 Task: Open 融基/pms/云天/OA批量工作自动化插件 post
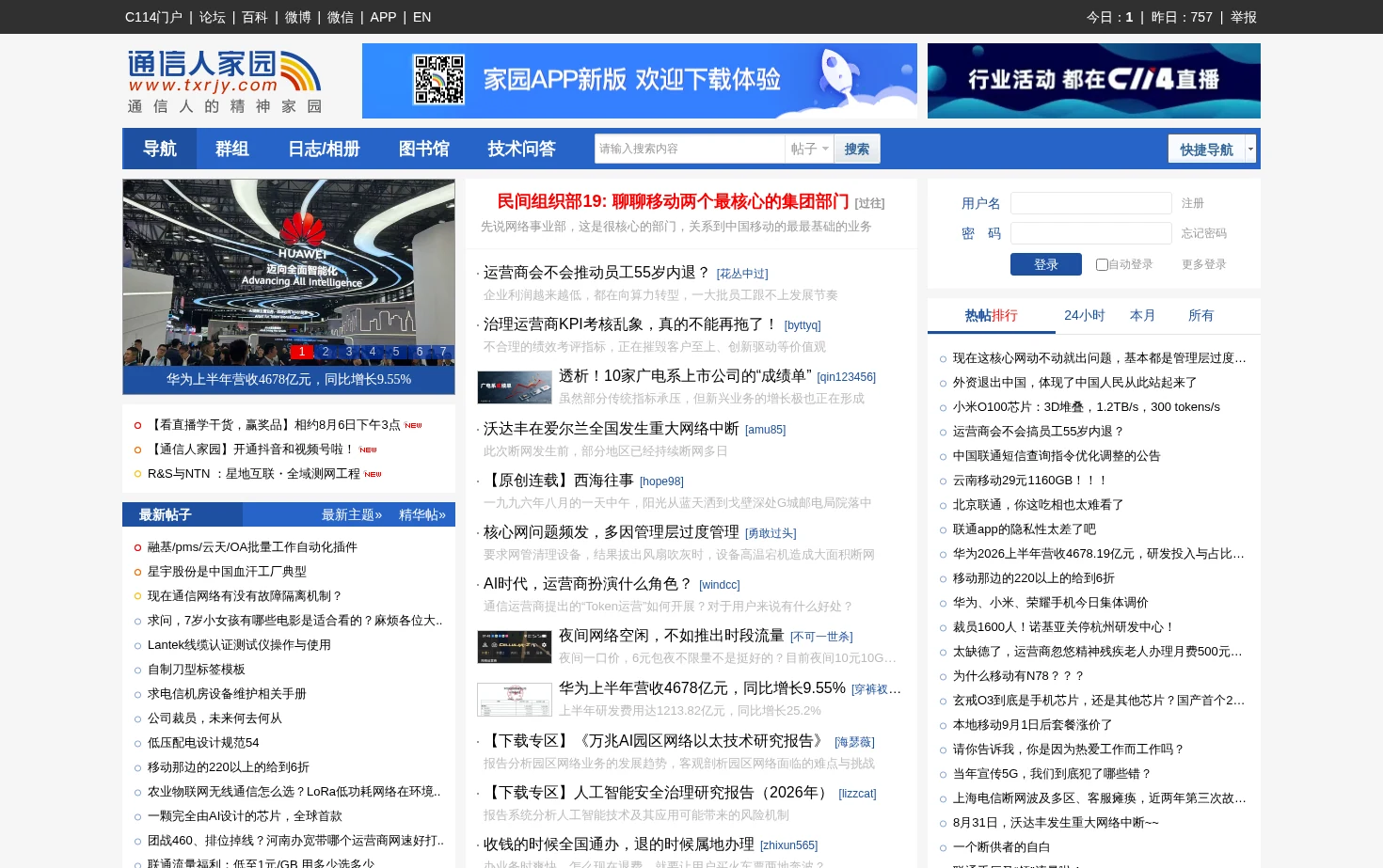tap(252, 547)
